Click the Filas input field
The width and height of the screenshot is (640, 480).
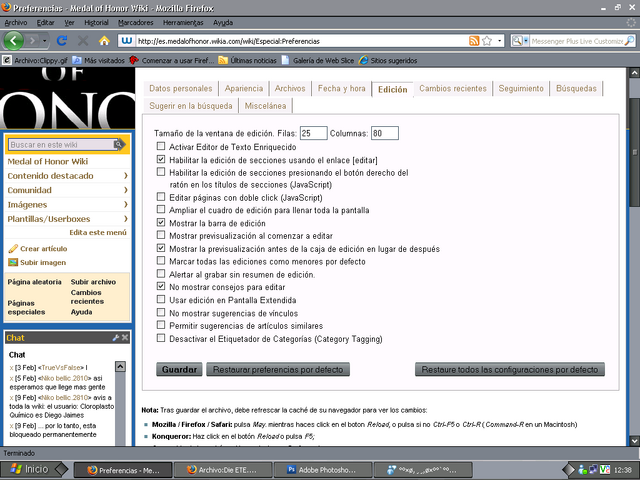point(313,133)
